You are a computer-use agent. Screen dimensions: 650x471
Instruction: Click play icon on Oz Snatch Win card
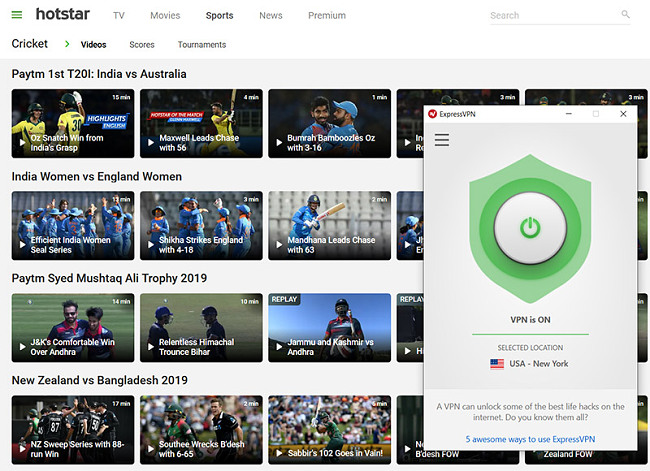point(22,143)
